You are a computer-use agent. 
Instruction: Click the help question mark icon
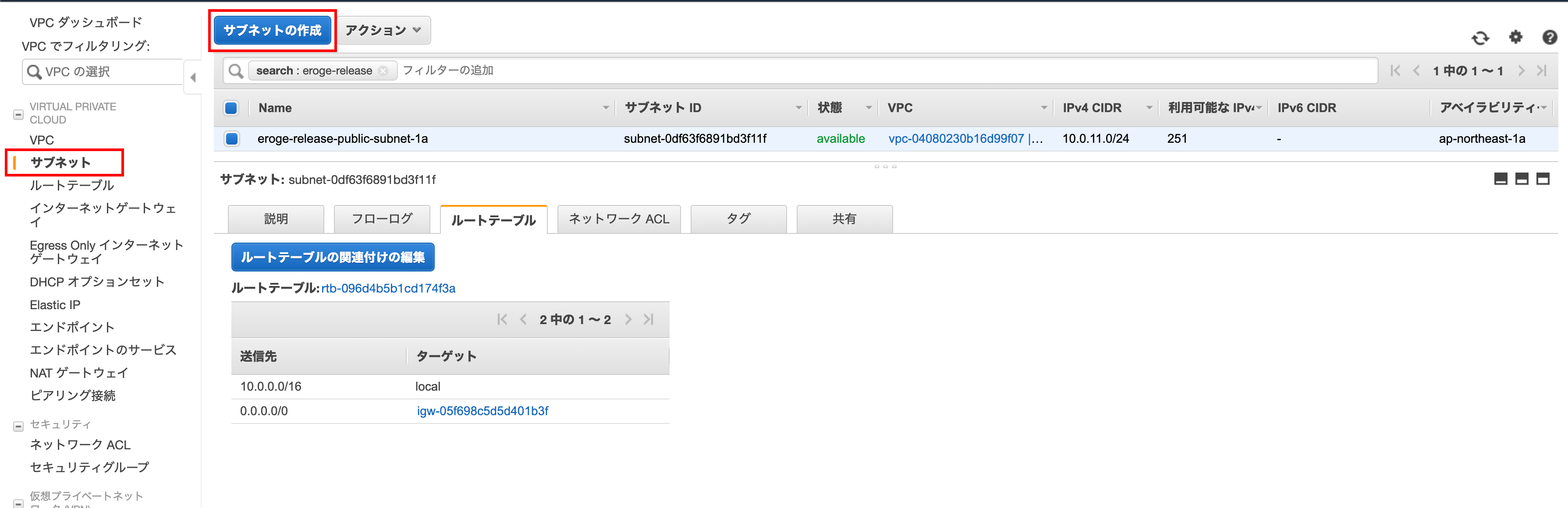pos(1549,38)
